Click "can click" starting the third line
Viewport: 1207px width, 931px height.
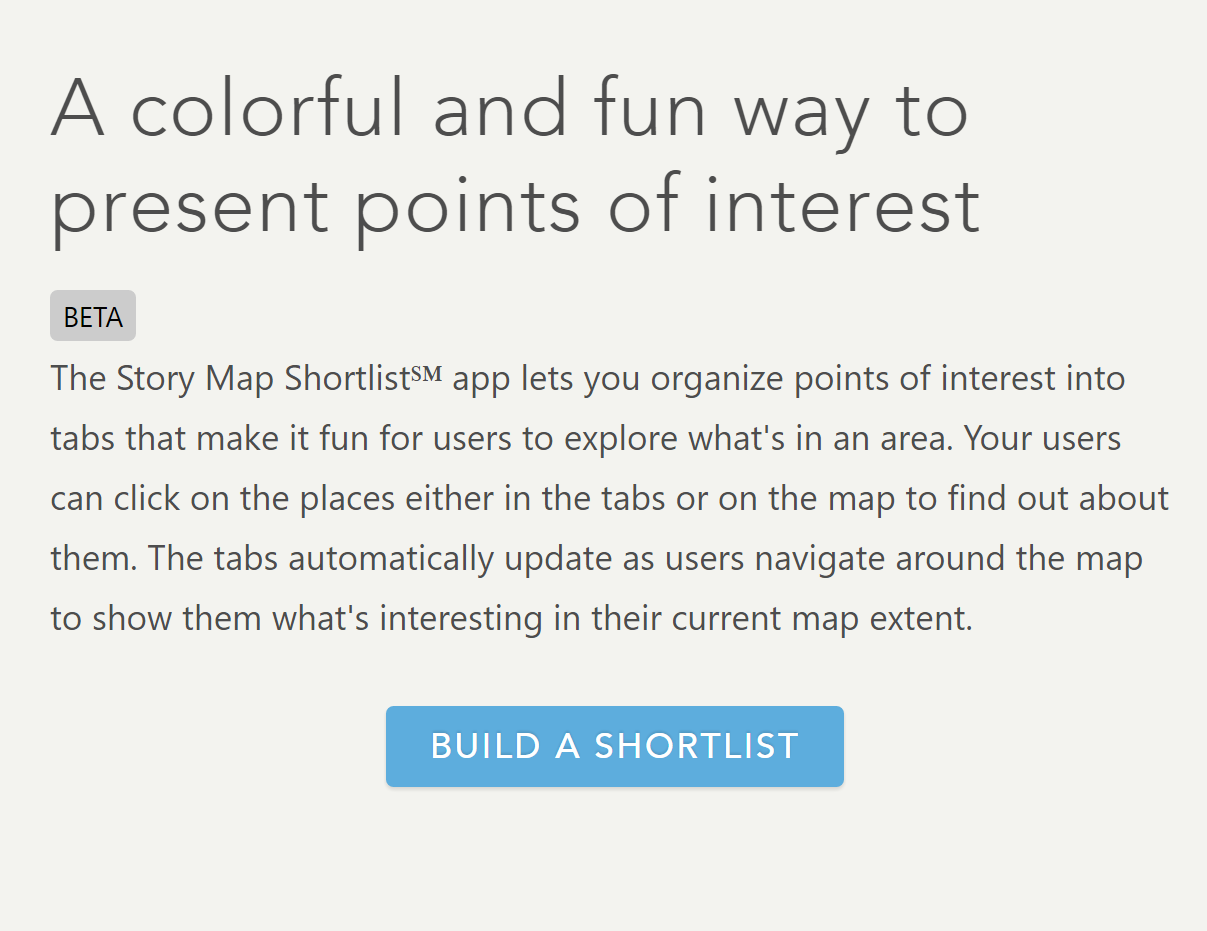(115, 499)
